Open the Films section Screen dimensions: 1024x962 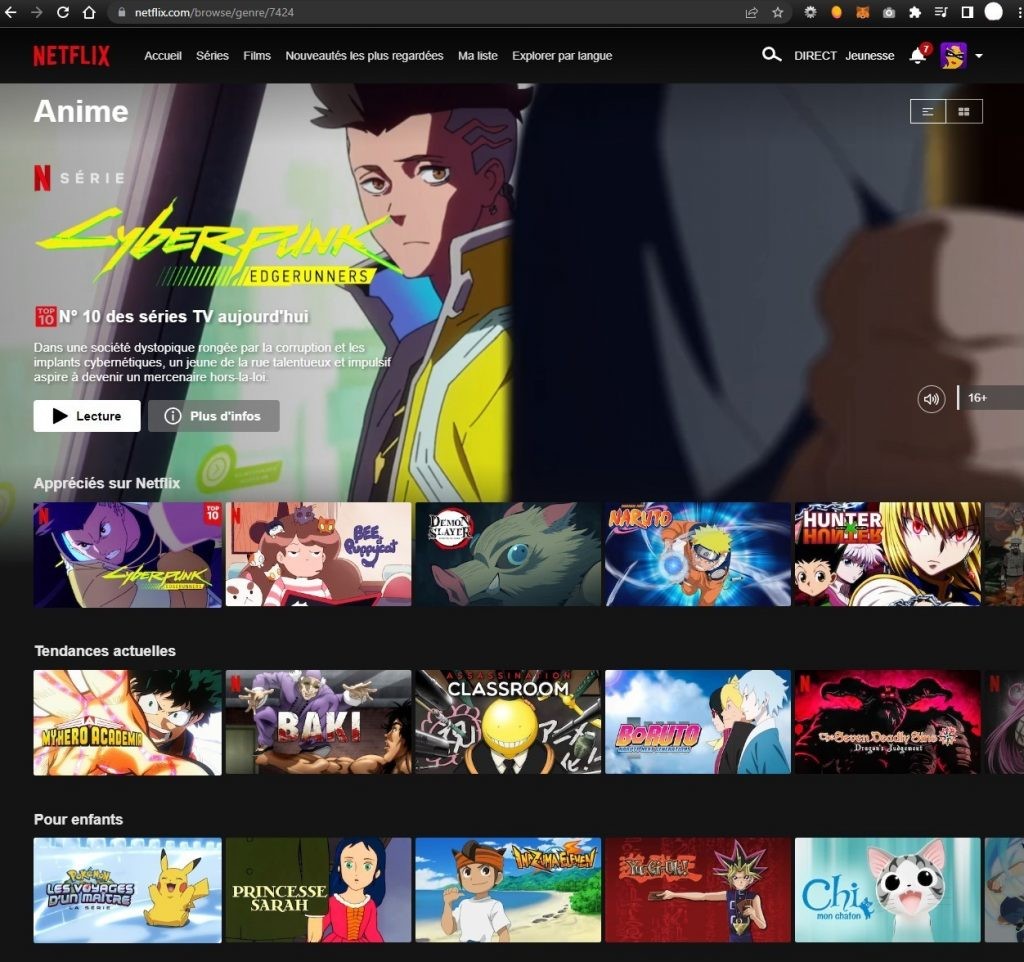click(x=257, y=56)
